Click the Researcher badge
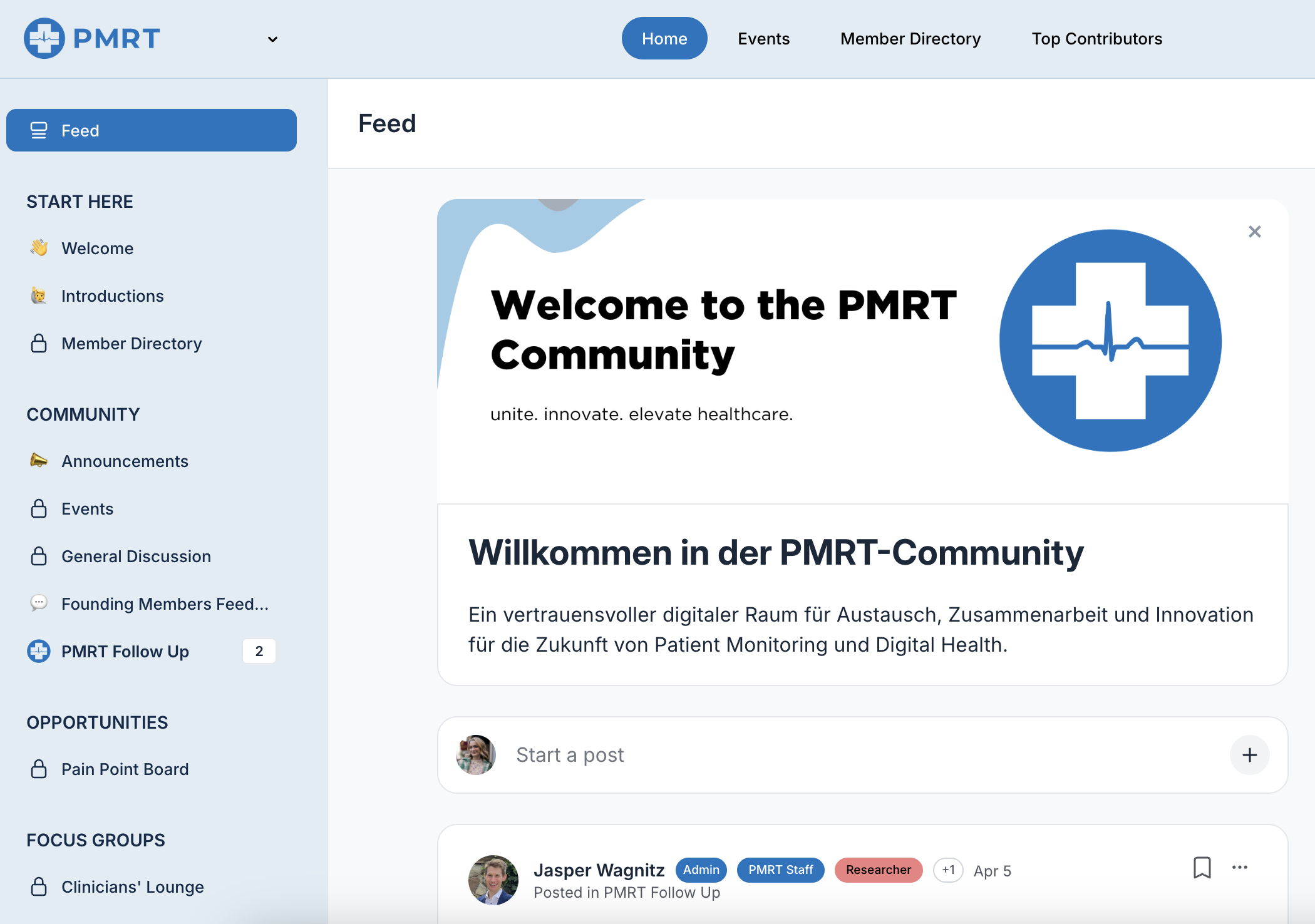1315x924 pixels. [879, 870]
